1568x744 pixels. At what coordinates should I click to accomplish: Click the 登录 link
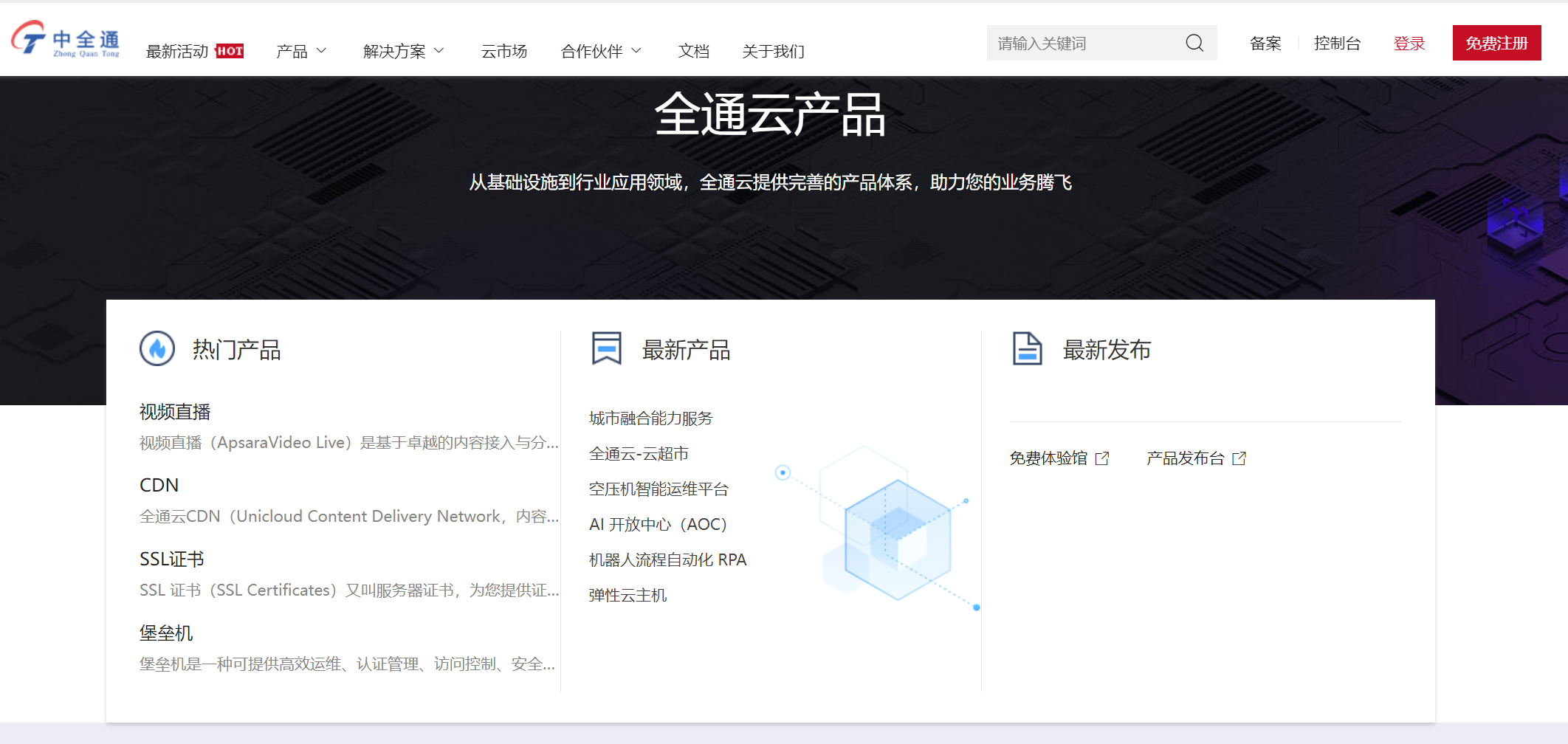[x=1409, y=44]
